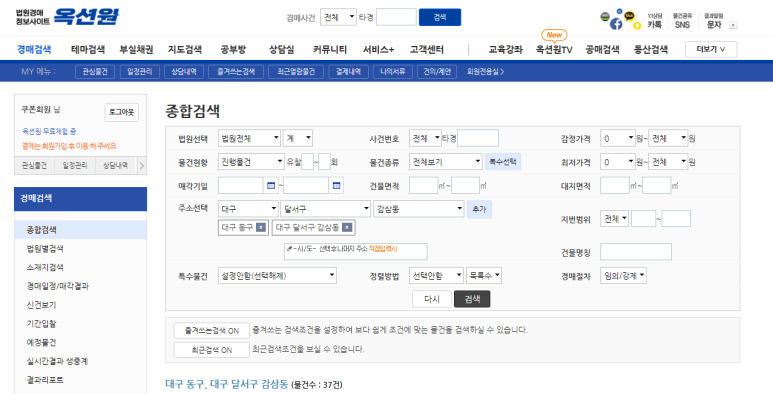The height and width of the screenshot is (394, 773).
Task: Go to 경매검색 main menu
Action: tap(34, 49)
